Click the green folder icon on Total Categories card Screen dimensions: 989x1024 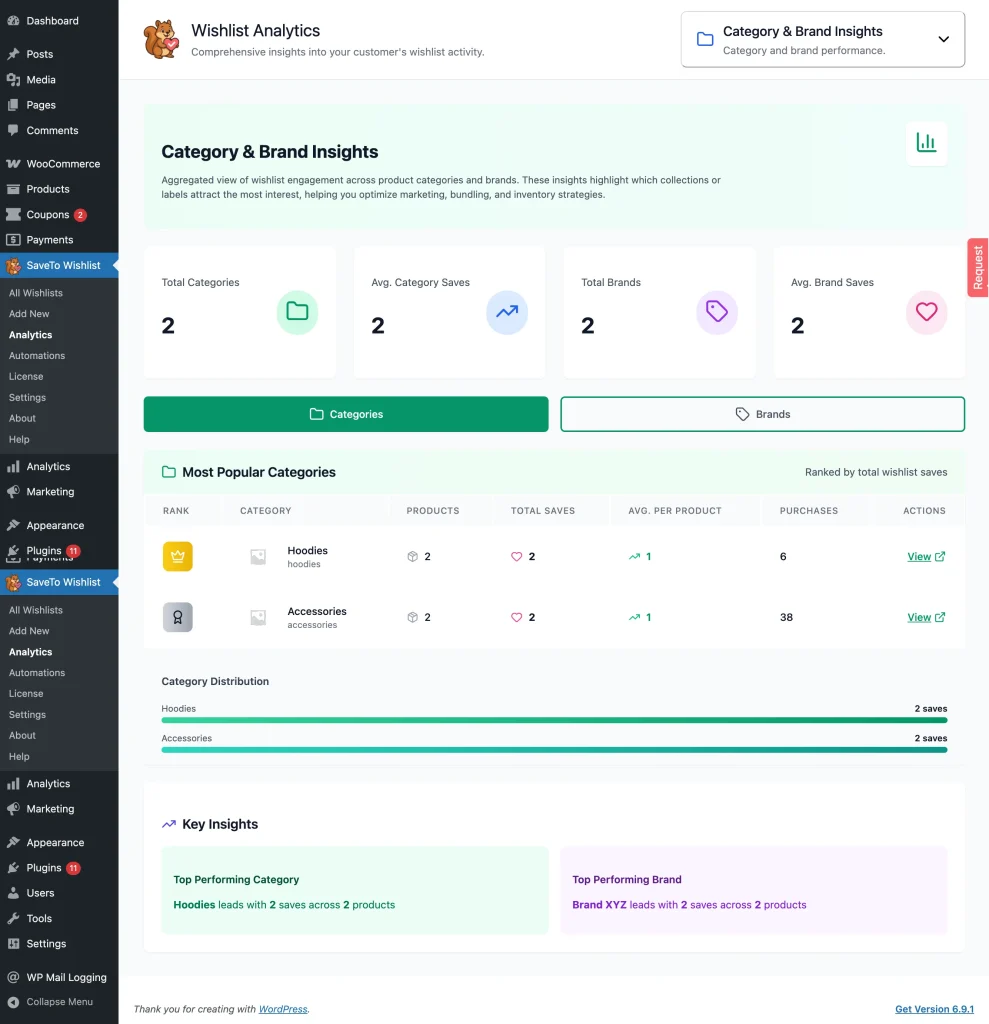[297, 313]
